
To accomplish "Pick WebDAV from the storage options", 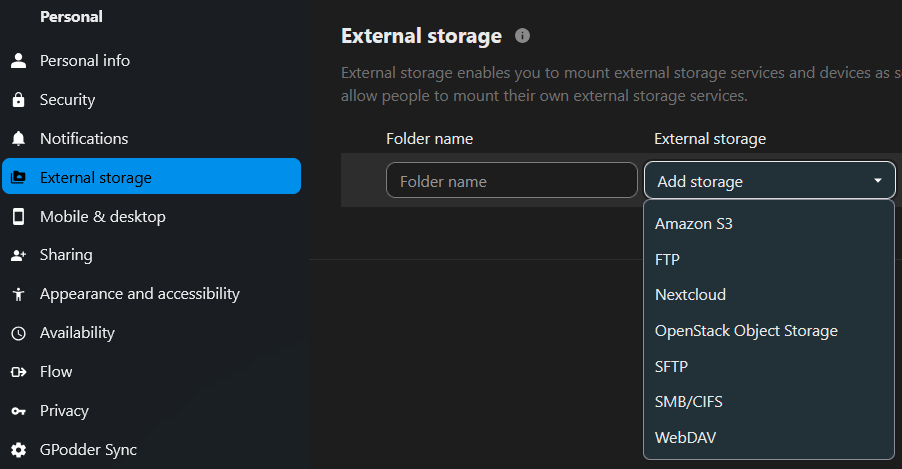I will 685,437.
